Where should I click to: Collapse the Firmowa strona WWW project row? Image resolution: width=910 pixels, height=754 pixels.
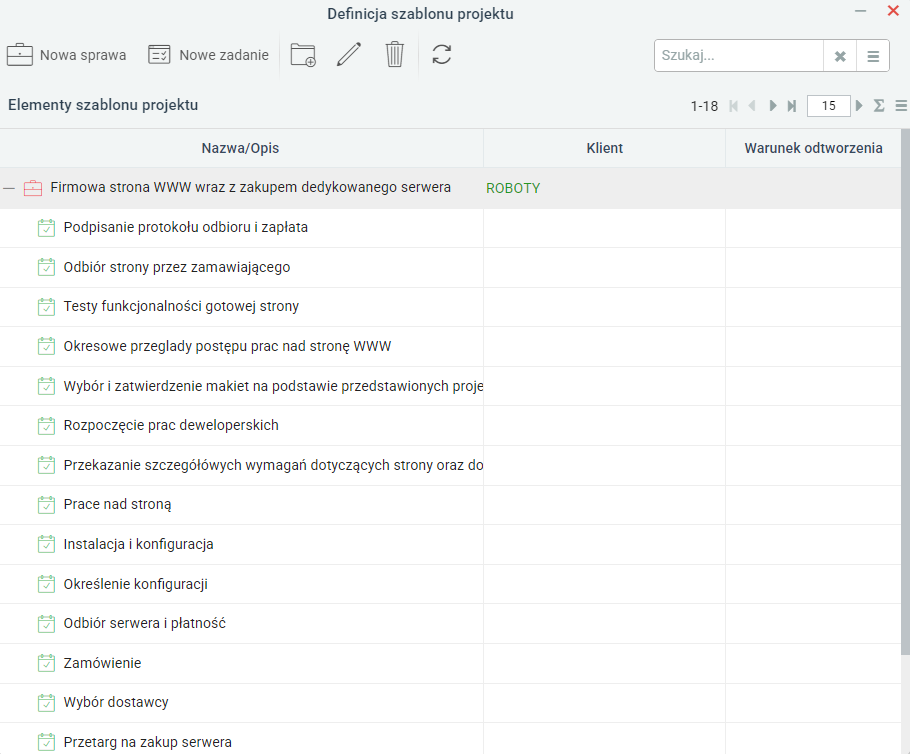[9, 188]
